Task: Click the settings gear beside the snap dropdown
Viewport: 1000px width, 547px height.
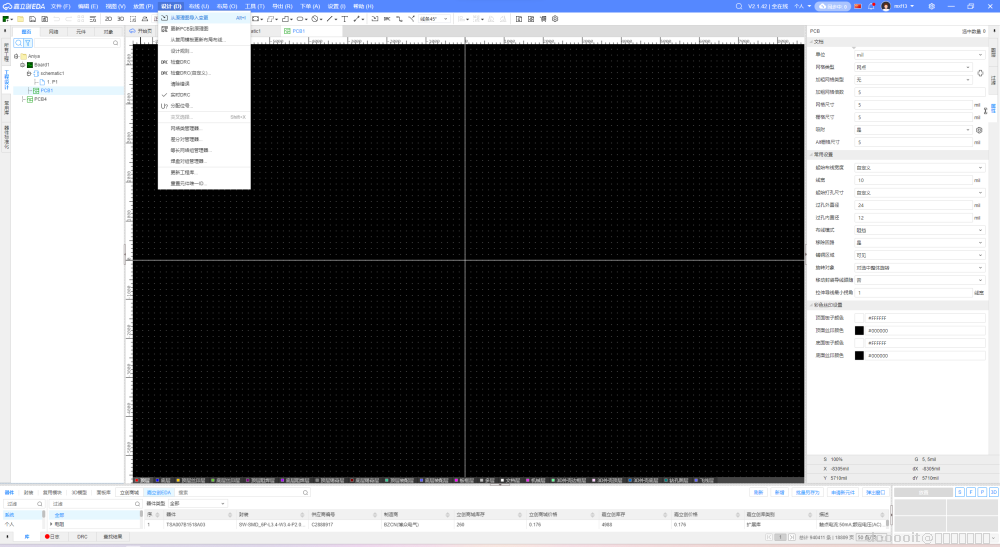Action: pos(979,130)
